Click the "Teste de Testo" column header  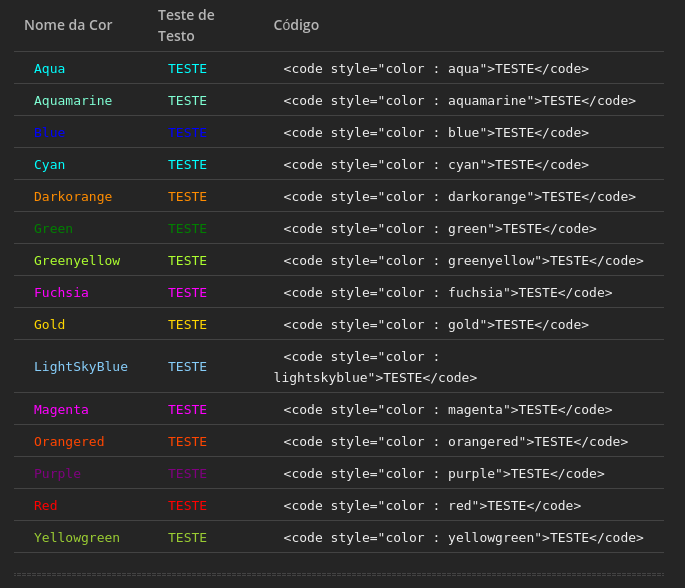186,25
